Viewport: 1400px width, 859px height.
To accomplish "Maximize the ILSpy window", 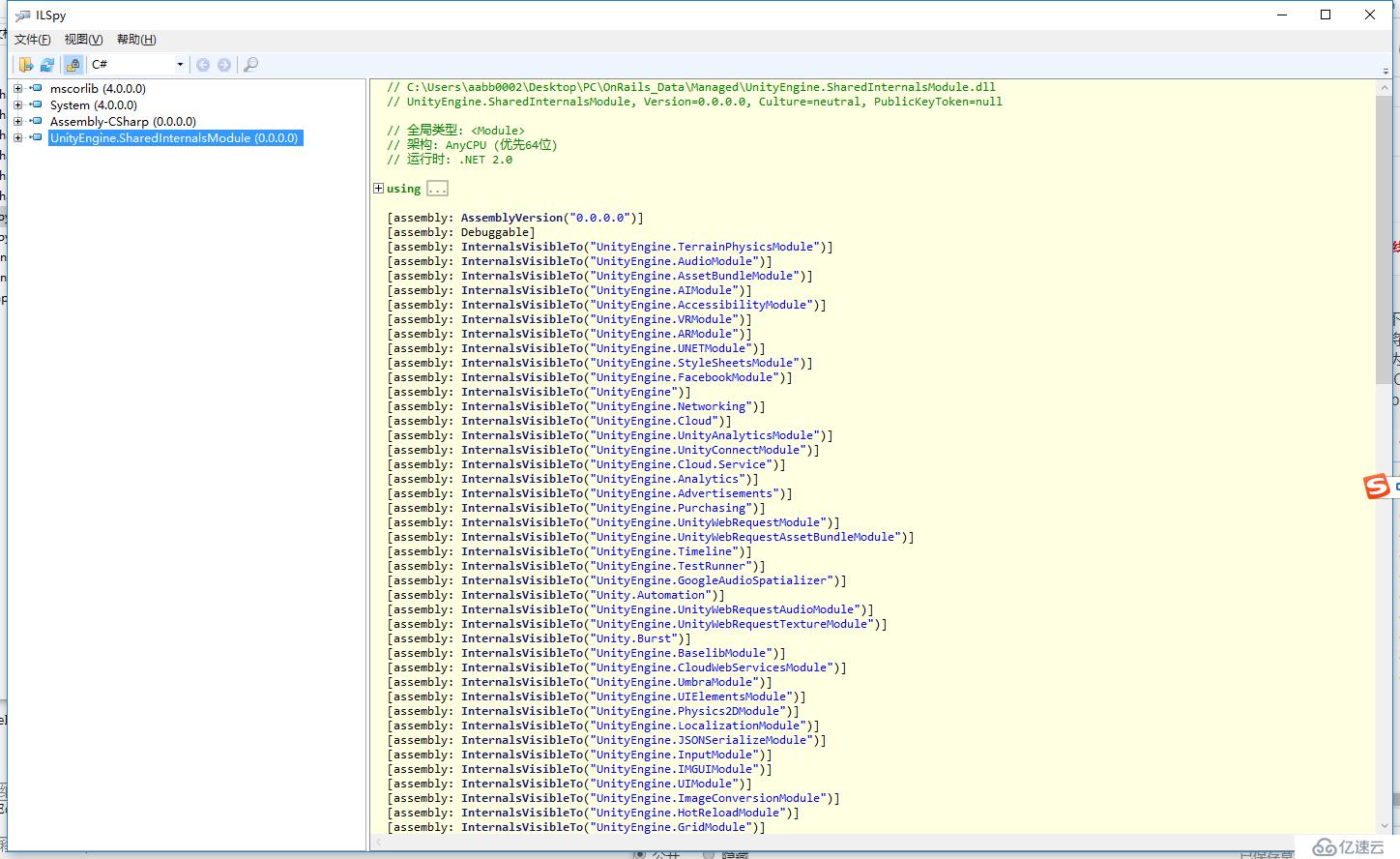I will 1326,15.
